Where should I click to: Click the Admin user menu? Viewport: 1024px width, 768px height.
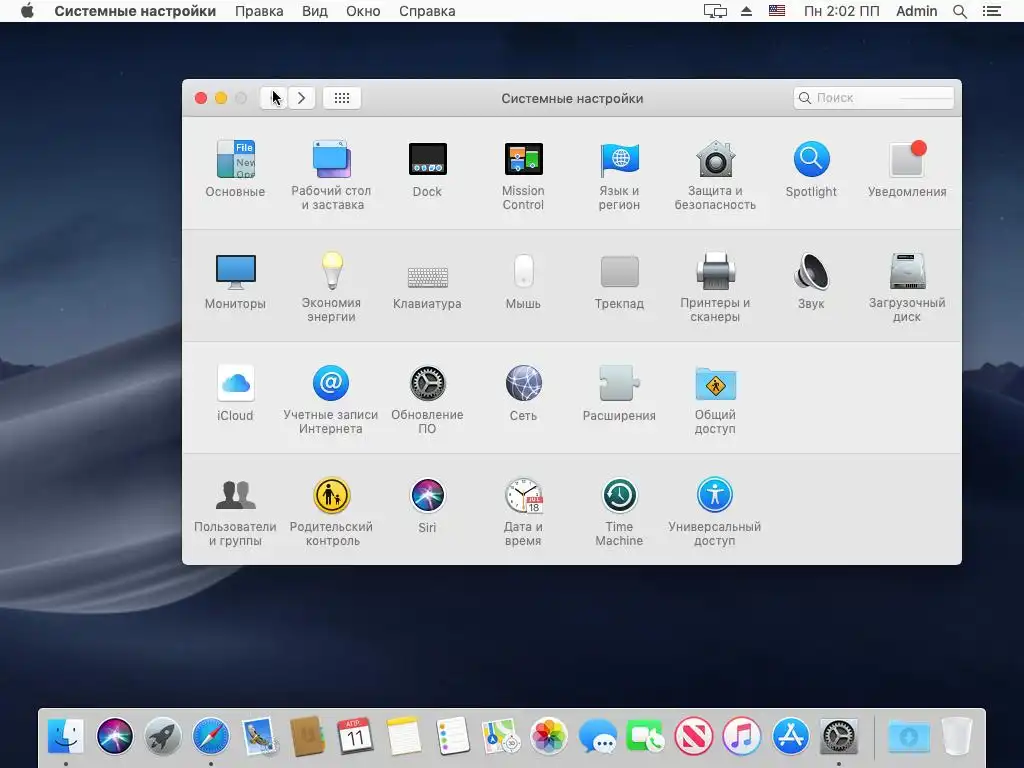(x=916, y=11)
